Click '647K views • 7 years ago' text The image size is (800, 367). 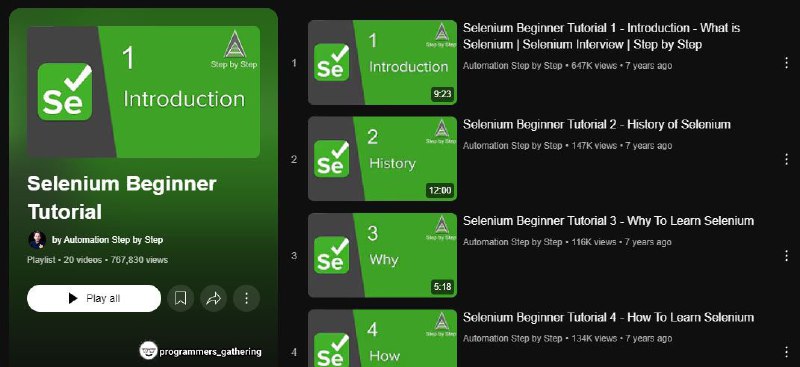coord(621,66)
